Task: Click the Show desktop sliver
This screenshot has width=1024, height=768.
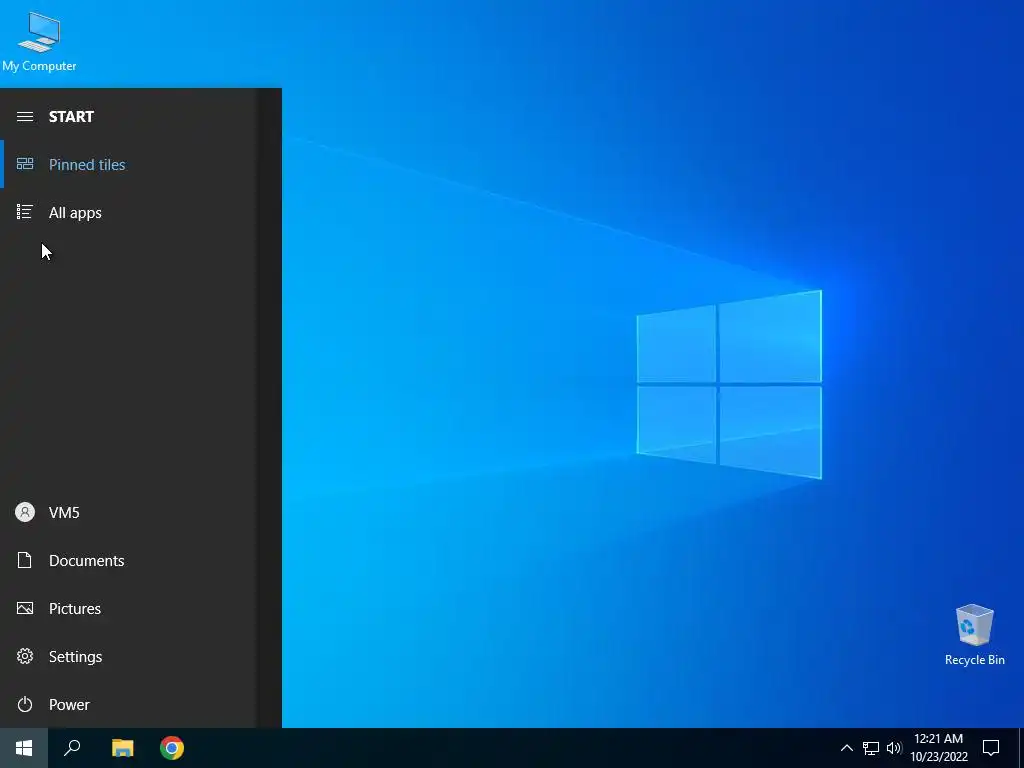Action: [1021, 748]
